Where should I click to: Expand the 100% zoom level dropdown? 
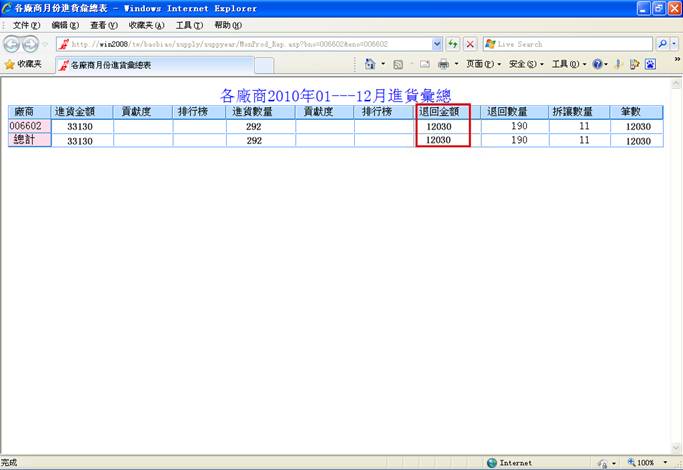coord(663,463)
